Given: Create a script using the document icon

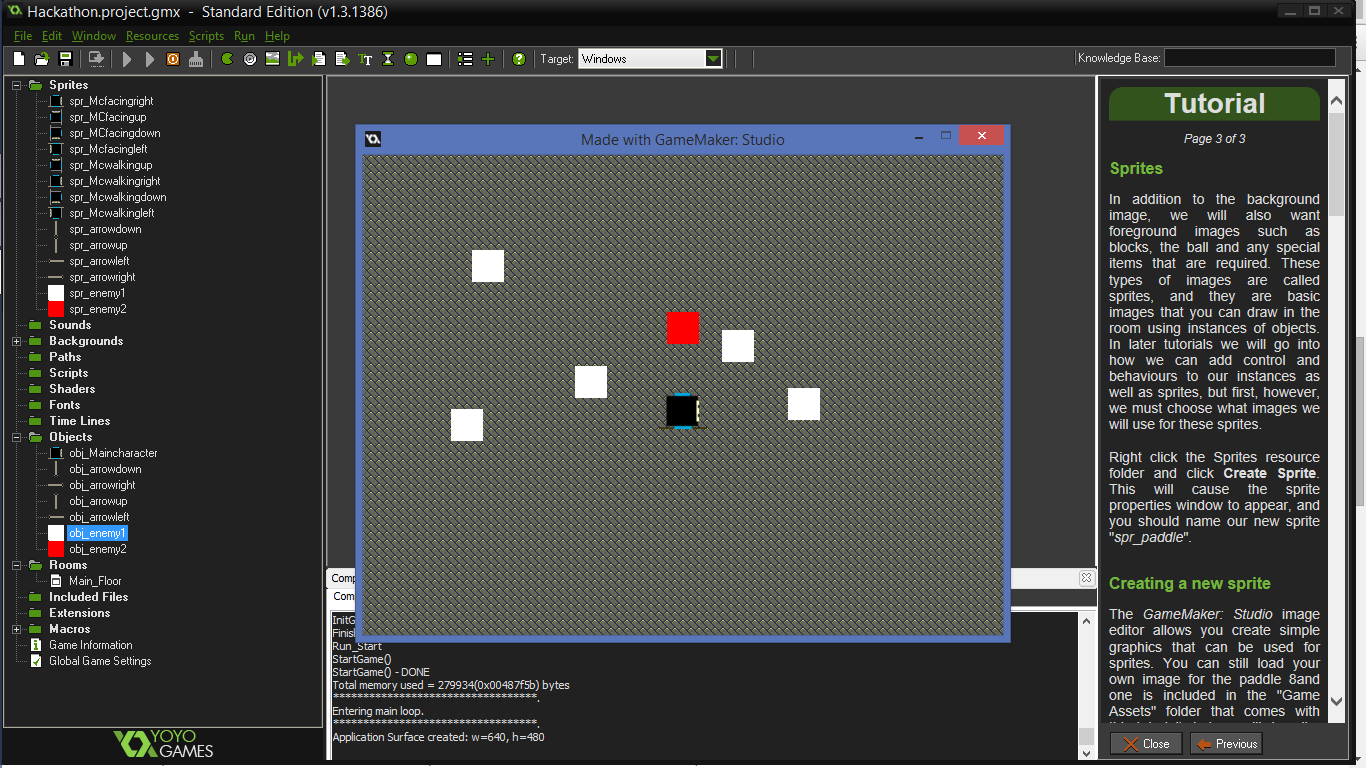Looking at the screenshot, I should click(319, 59).
